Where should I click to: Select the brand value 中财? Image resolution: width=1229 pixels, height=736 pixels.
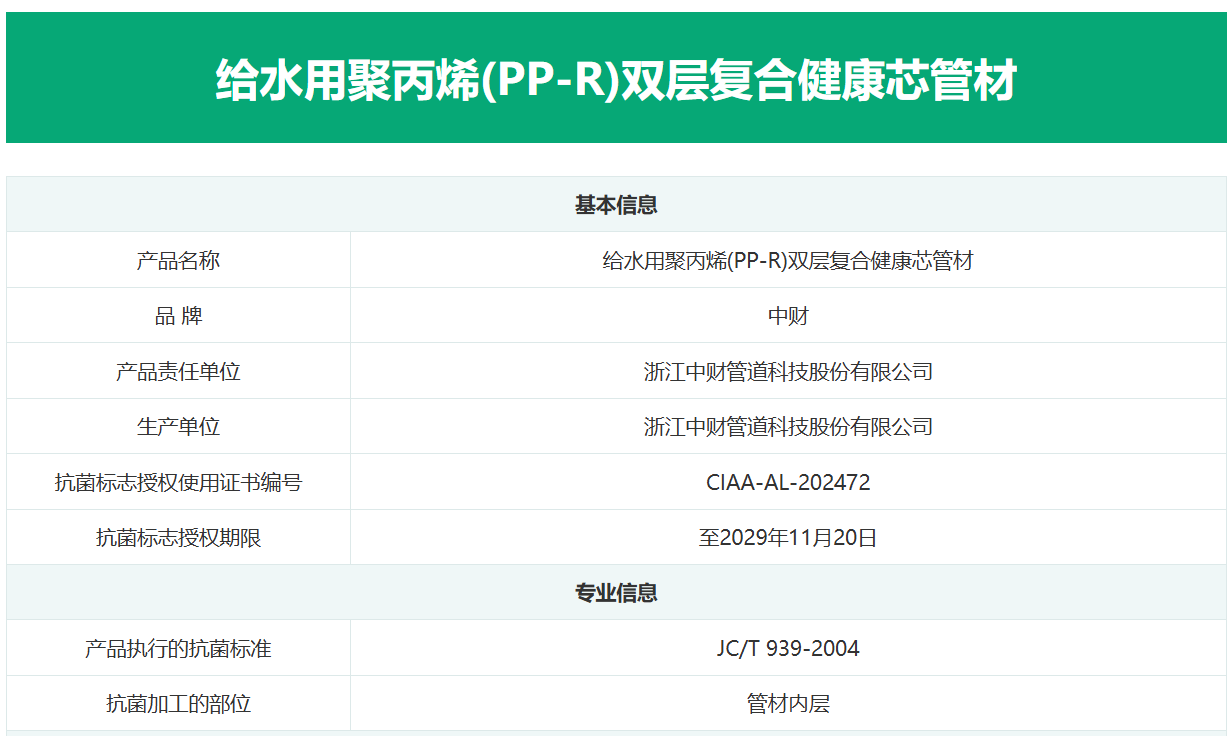point(788,317)
